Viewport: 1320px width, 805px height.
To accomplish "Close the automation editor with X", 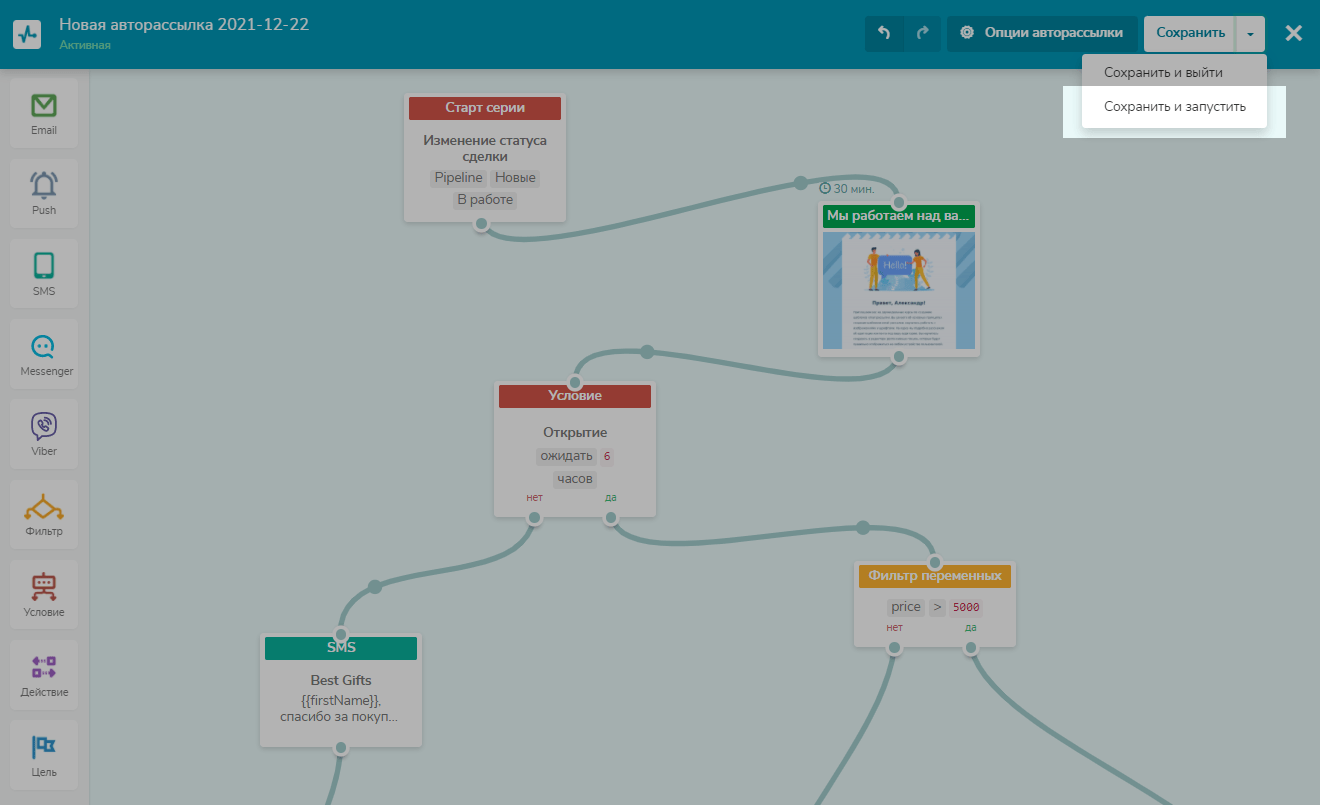I will coord(1294,33).
